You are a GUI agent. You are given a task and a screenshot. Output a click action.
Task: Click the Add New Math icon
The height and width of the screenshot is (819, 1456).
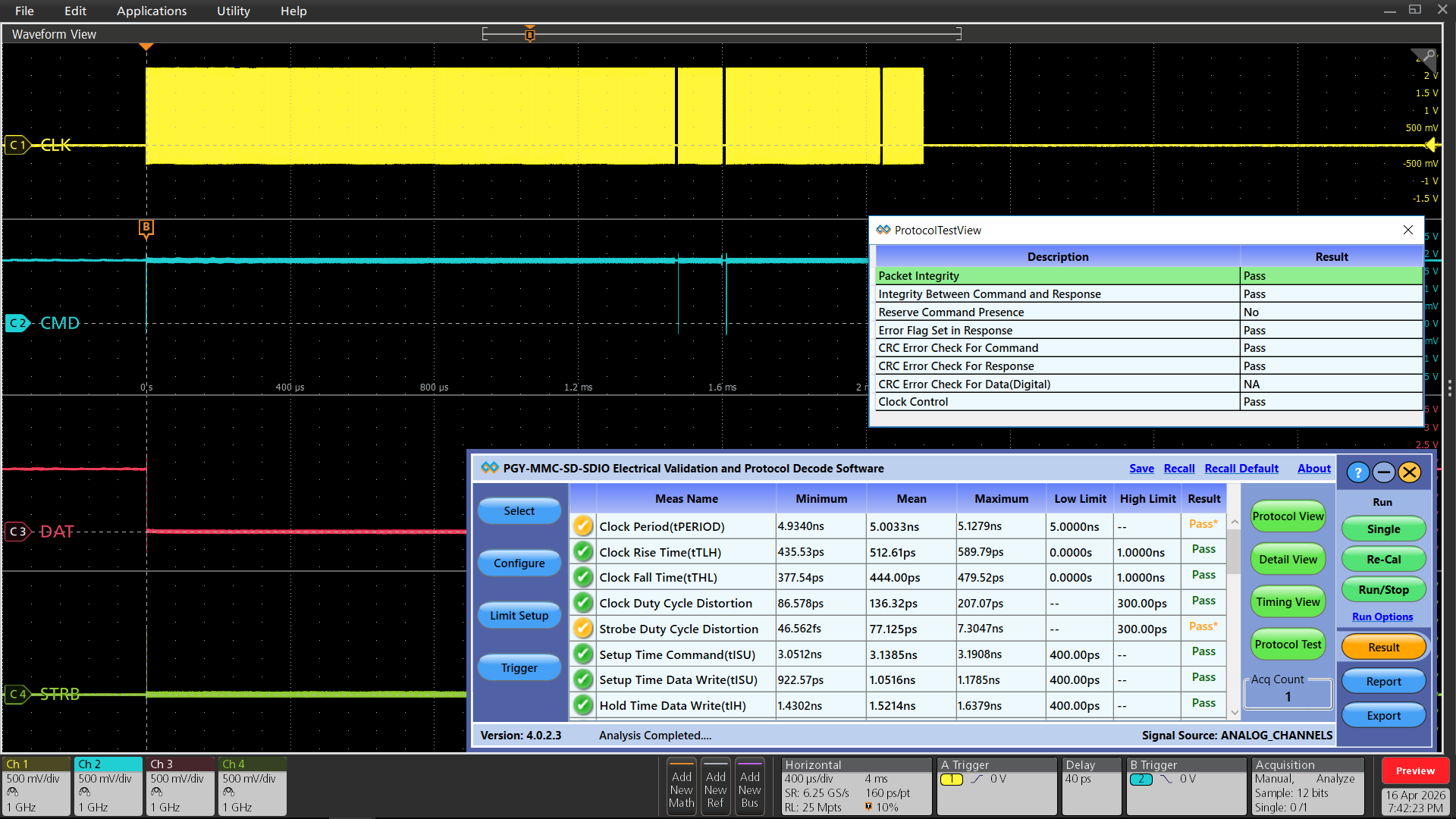pyautogui.click(x=681, y=789)
